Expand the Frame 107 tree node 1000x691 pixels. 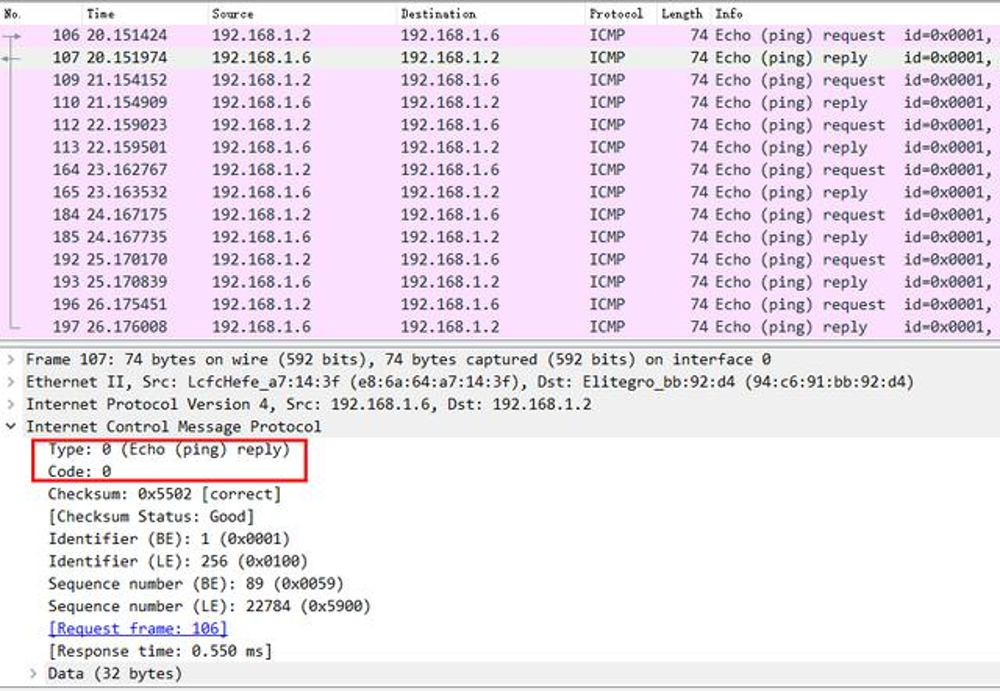[10, 360]
